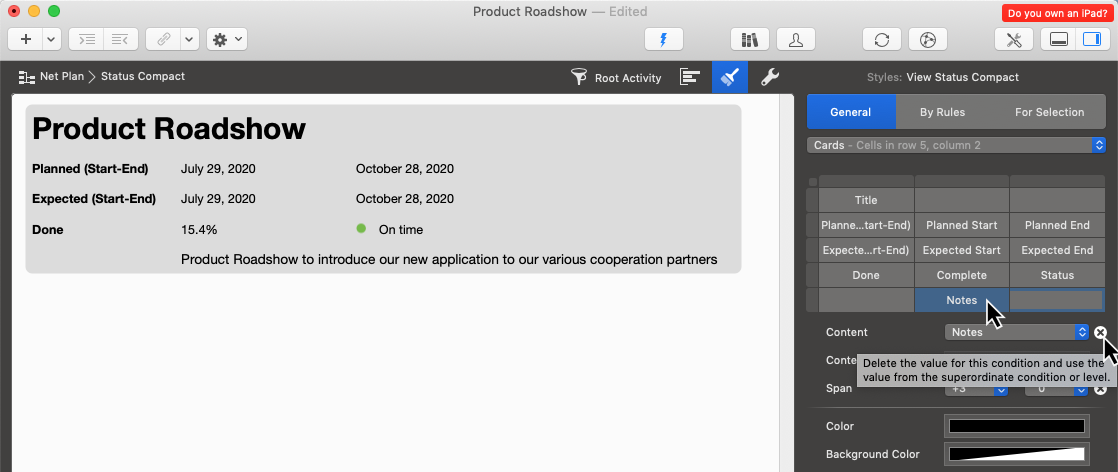
Task: Click the lightning bolt toolbar button
Action: click(662, 39)
